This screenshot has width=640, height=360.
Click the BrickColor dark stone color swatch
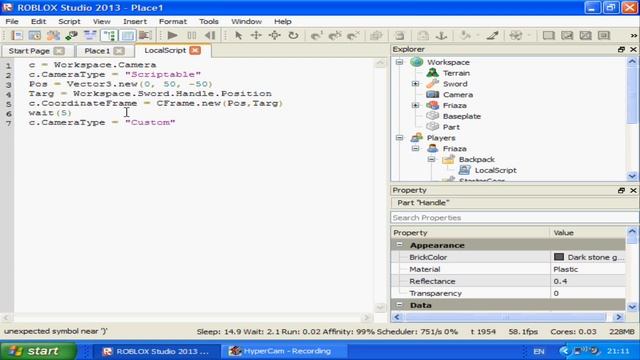(x=559, y=257)
